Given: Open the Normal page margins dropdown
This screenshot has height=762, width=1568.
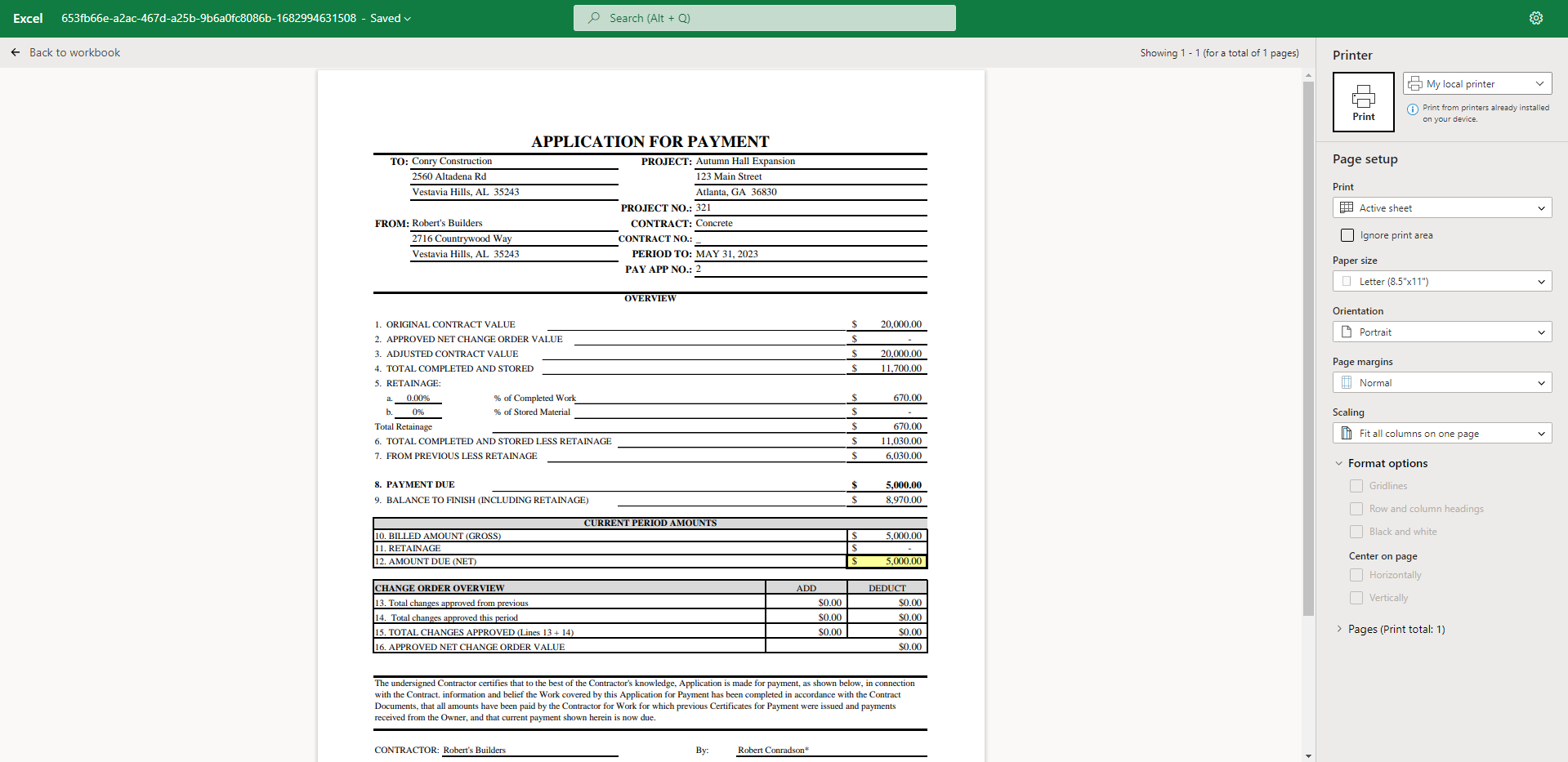Looking at the screenshot, I should 1442,382.
